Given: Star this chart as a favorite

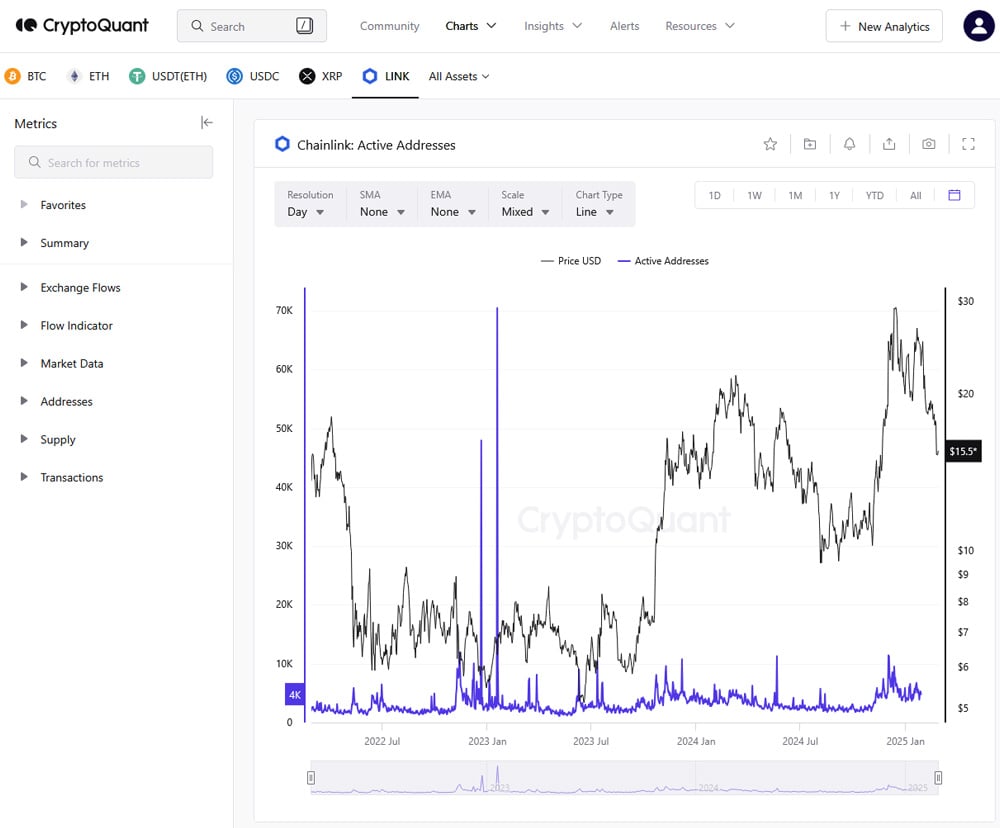Looking at the screenshot, I should tap(770, 144).
